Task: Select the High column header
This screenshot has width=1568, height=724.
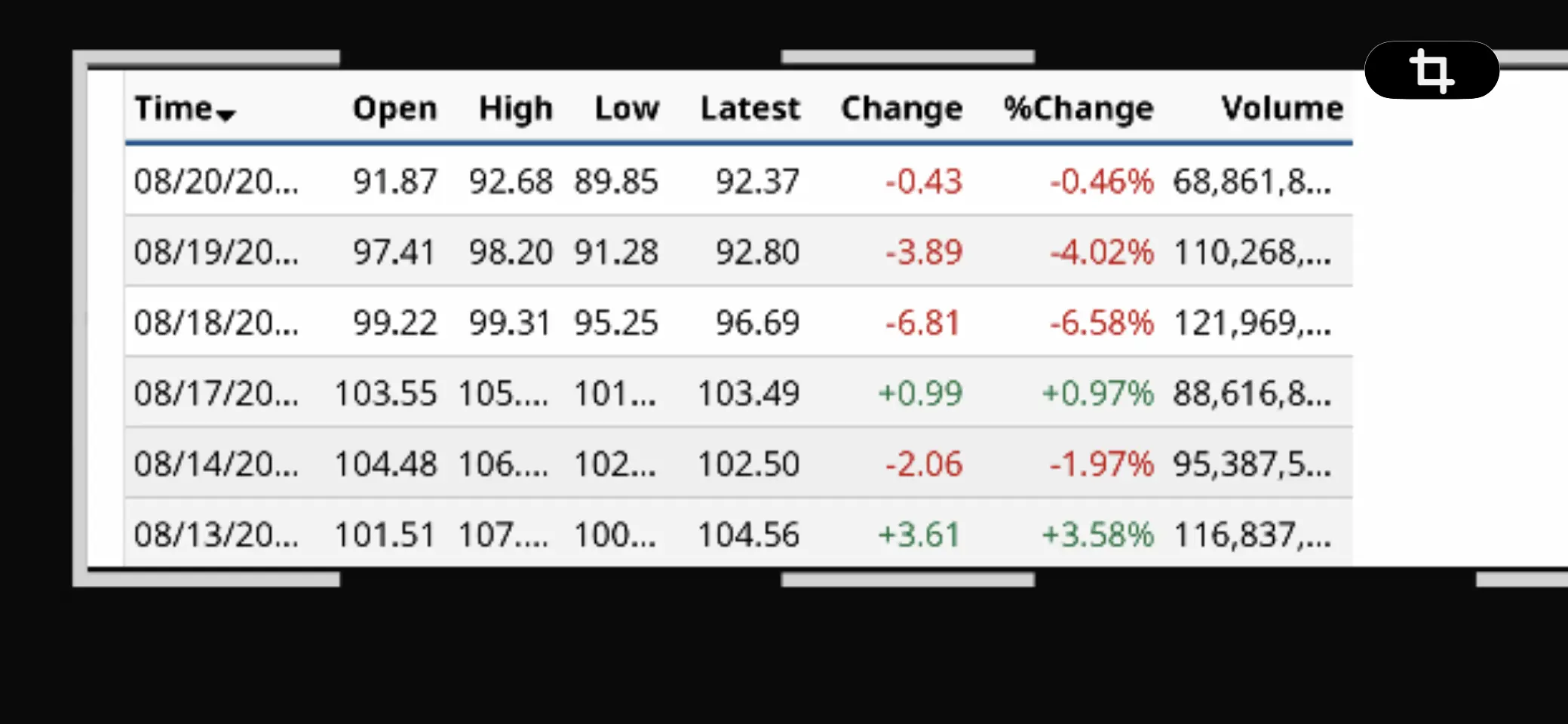Action: [516, 109]
